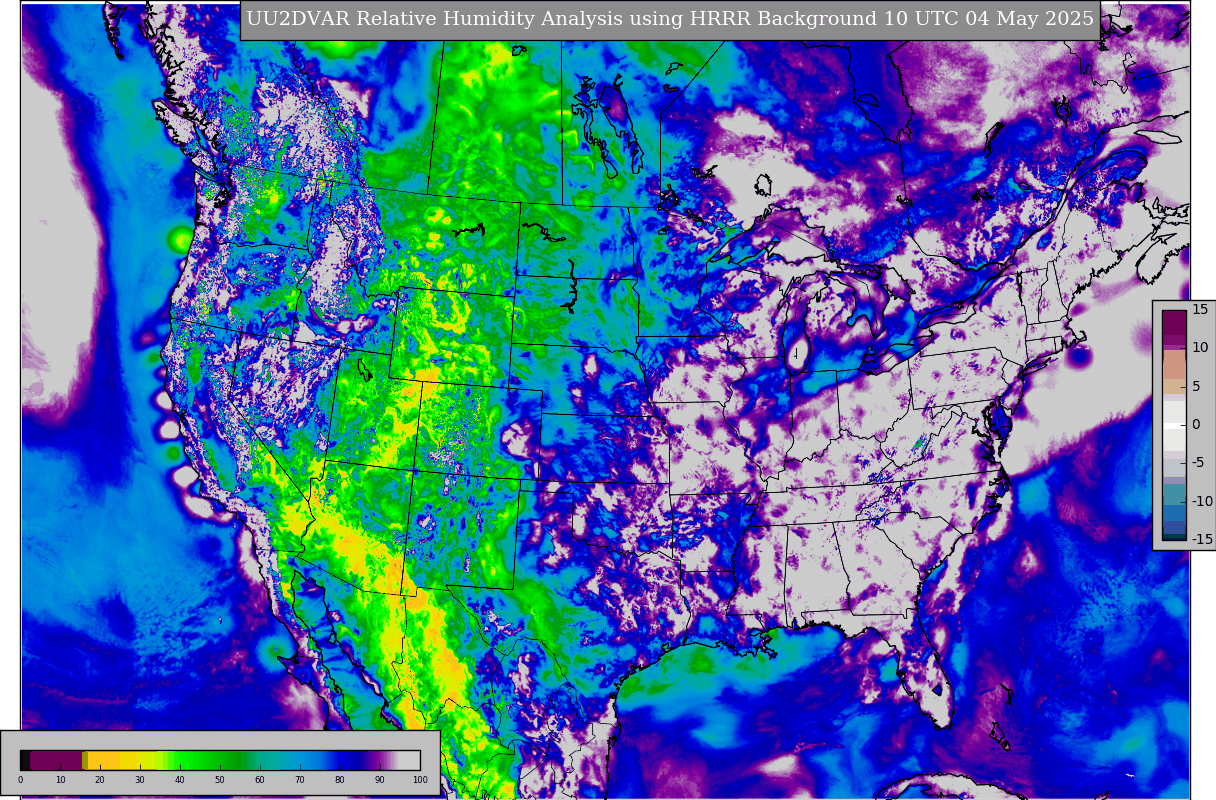Image resolution: width=1216 pixels, height=800 pixels.
Task: Click the 15 label on difference colorbar
Action: pos(1200,309)
